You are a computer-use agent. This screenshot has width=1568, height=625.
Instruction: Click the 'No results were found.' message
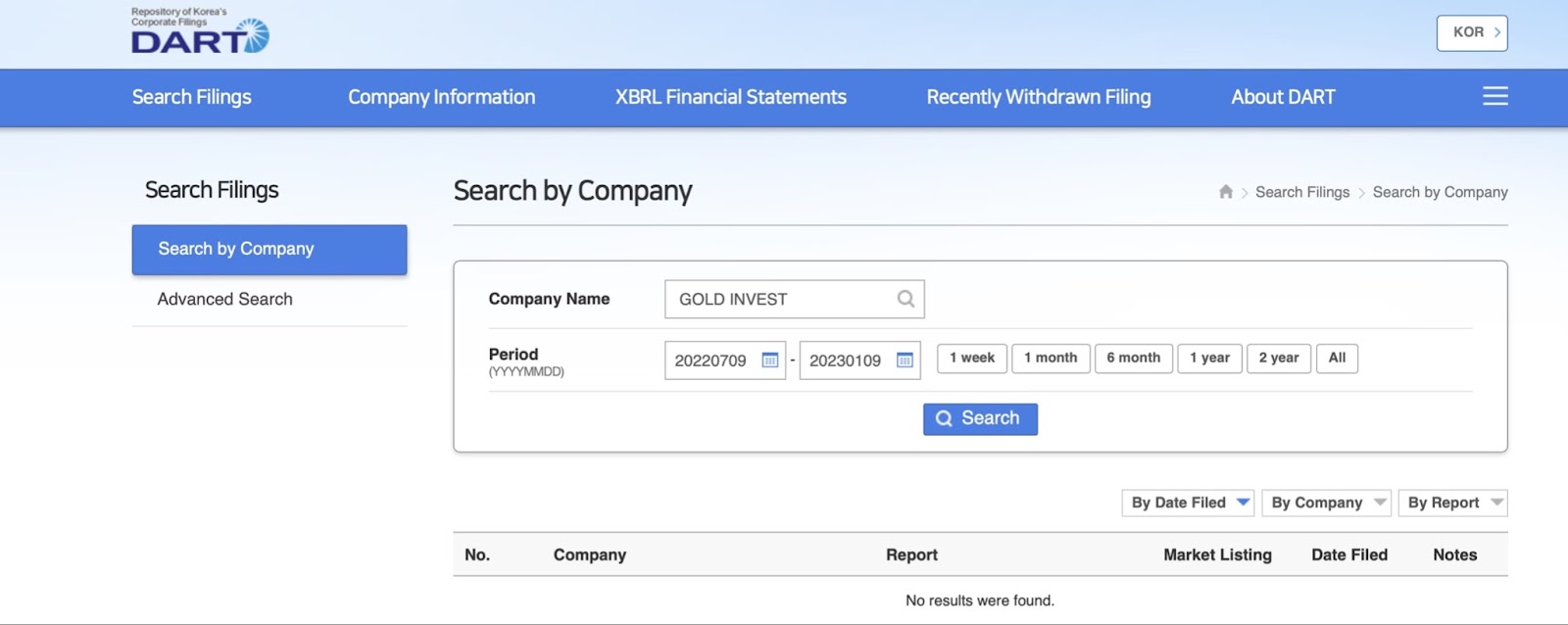[x=980, y=601]
